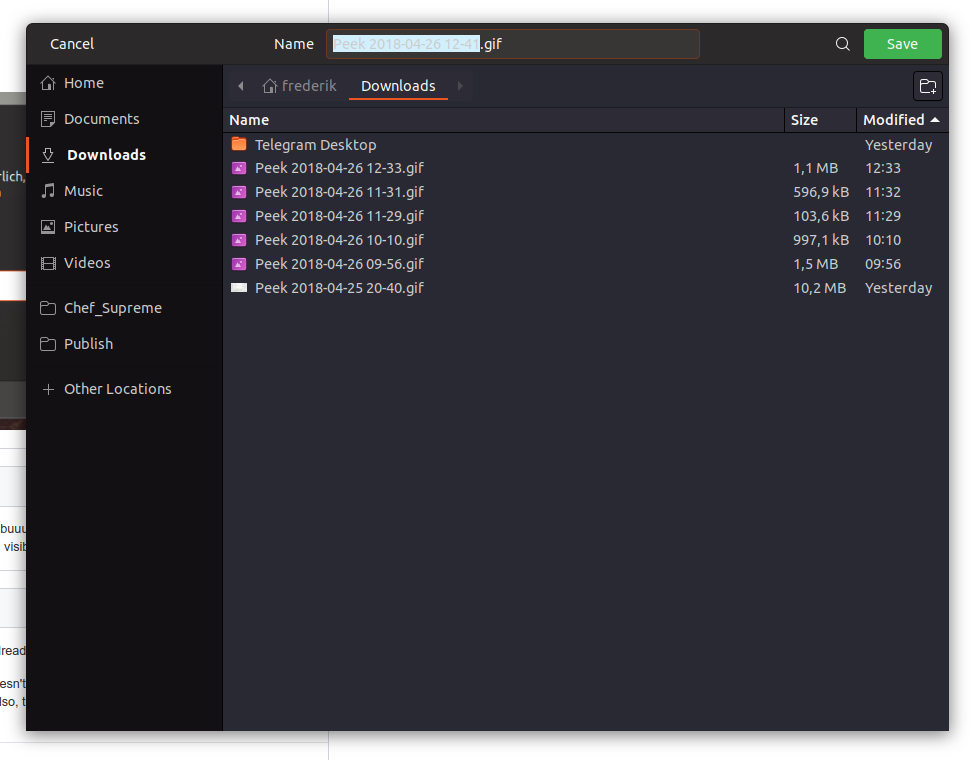Image resolution: width=975 pixels, height=760 pixels.
Task: Click the 596,9 kB size cell
Action: point(821,192)
